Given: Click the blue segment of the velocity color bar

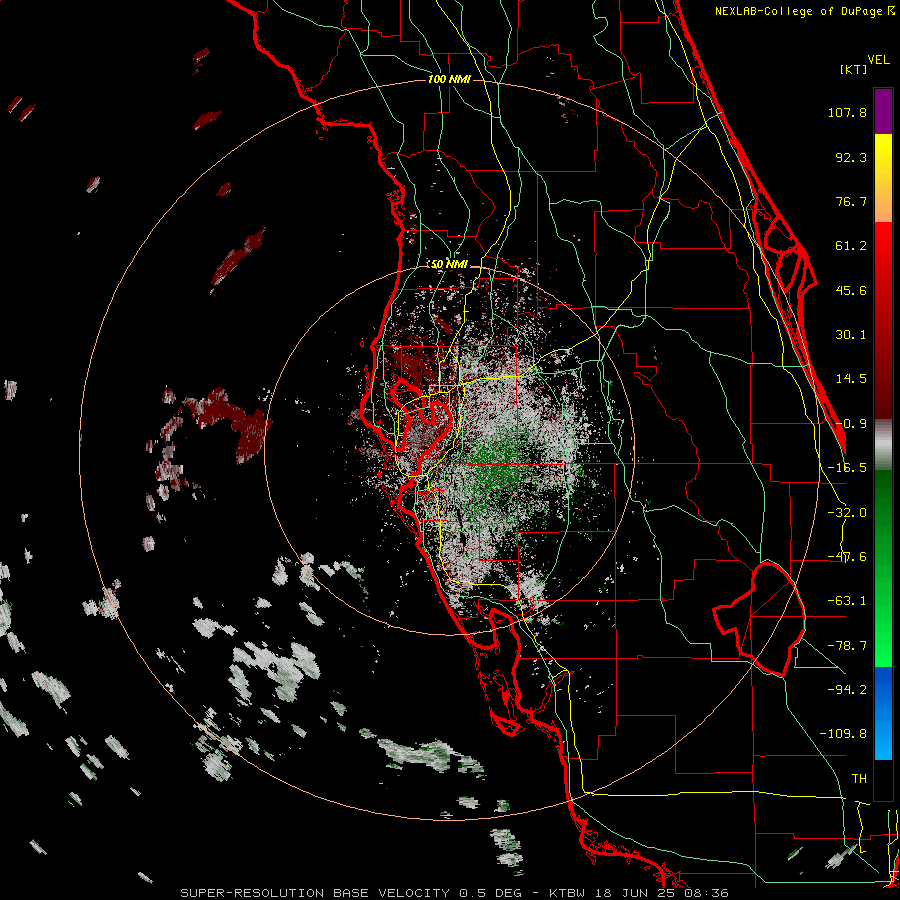Looking at the screenshot, I should tap(883, 713).
